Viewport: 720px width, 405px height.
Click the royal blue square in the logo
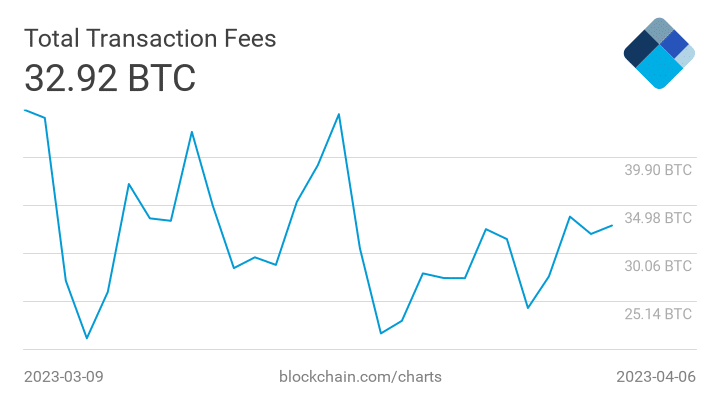674,44
